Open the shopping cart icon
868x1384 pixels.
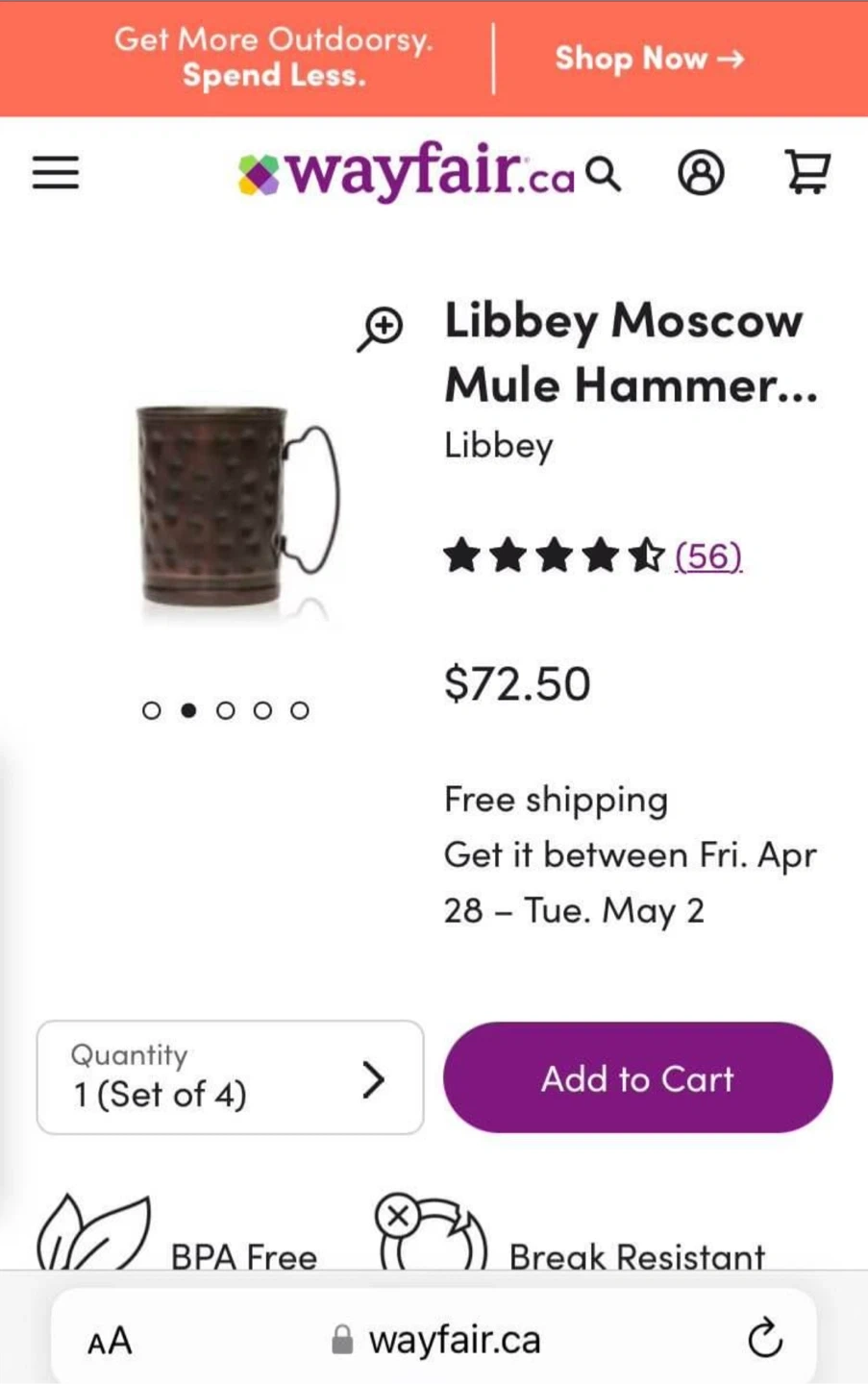coord(806,173)
